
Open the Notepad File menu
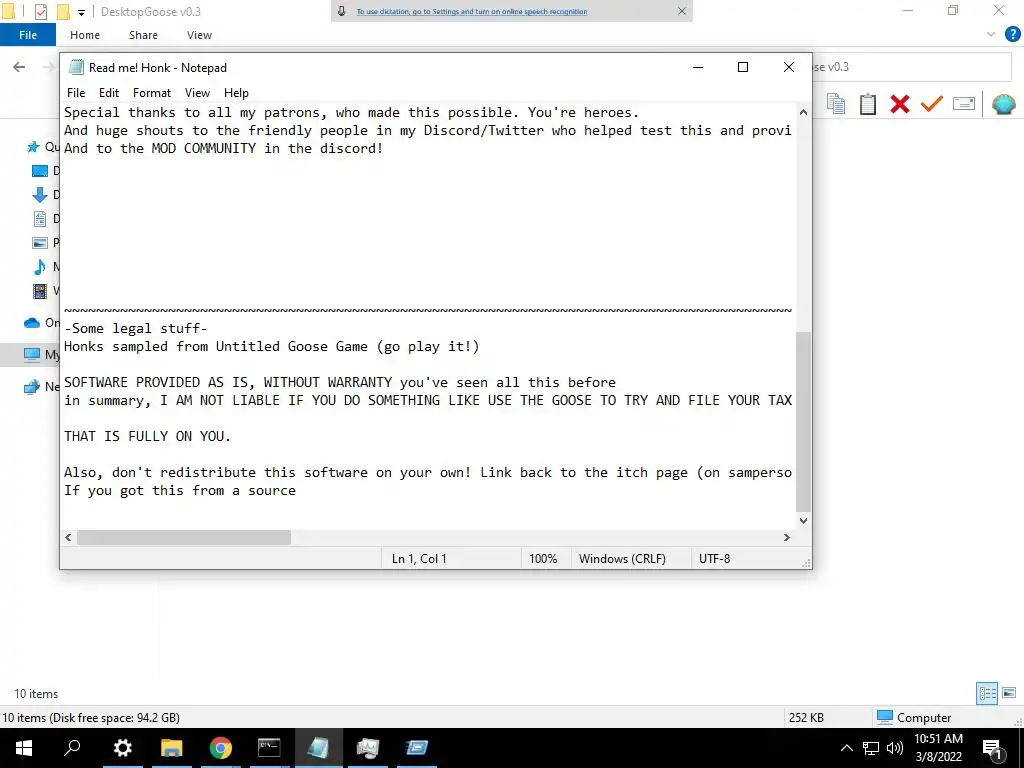(x=76, y=93)
